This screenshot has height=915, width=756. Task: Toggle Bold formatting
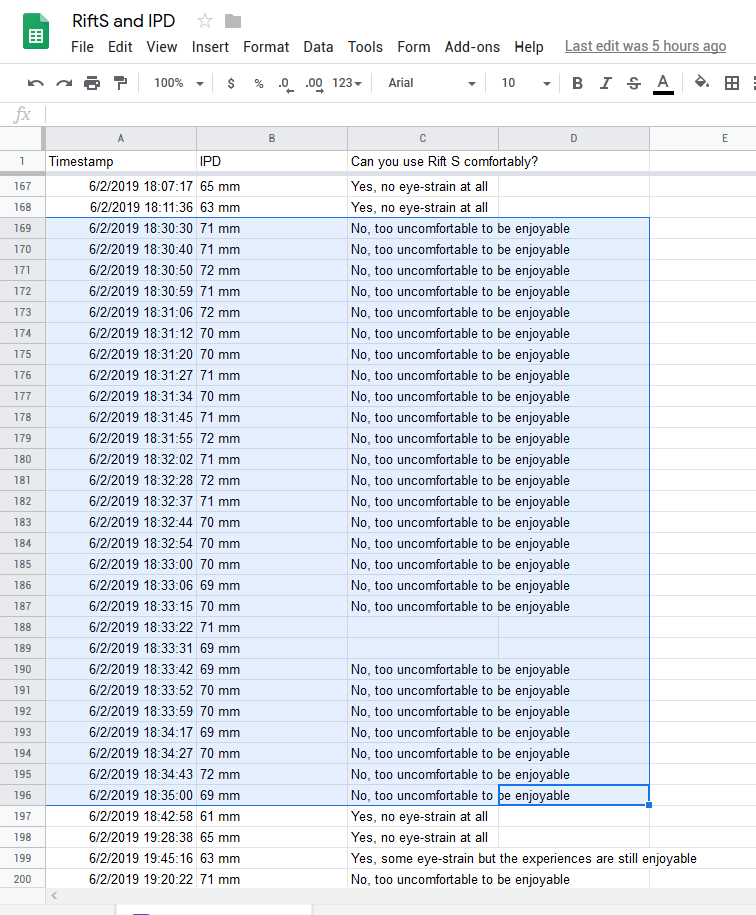pos(578,83)
